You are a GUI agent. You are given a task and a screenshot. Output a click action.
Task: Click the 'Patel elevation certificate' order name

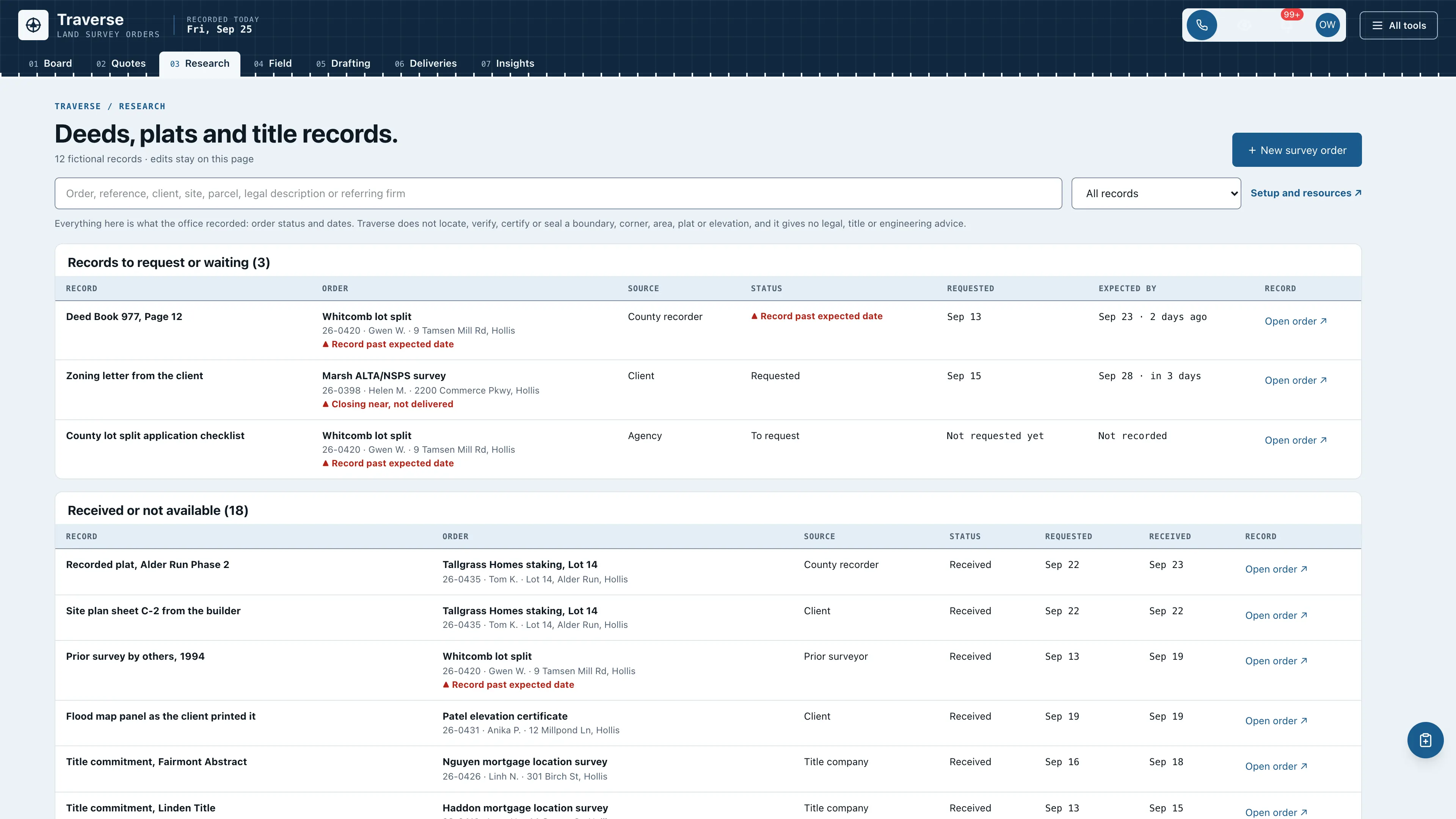tap(505, 716)
